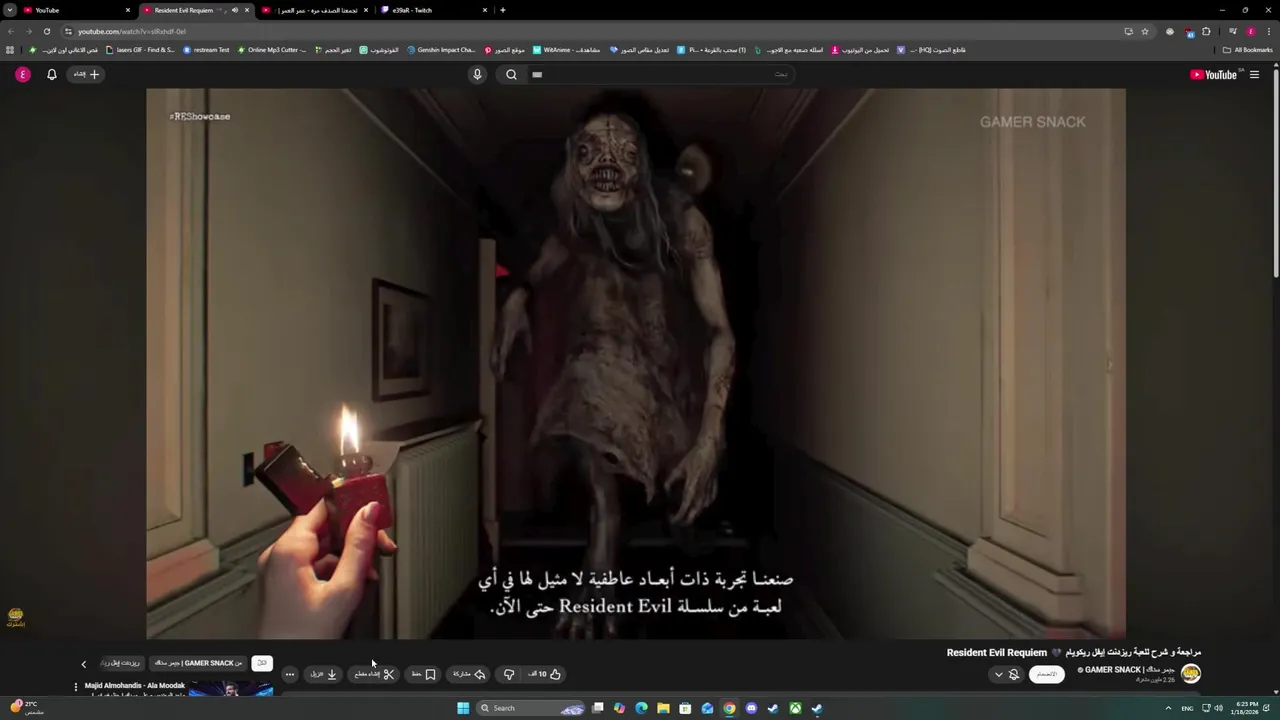The height and width of the screenshot is (720, 1280).
Task: Click the taskbar Search box
Action: tap(530, 708)
